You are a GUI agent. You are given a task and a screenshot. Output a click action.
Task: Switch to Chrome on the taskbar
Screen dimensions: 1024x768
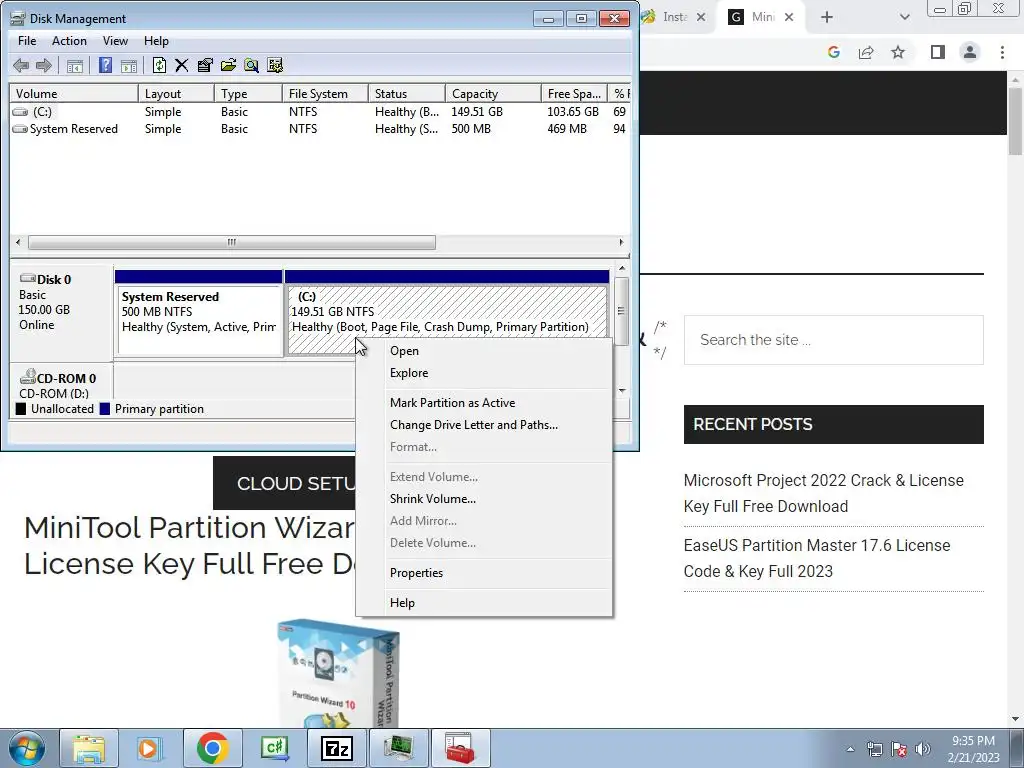(x=212, y=748)
